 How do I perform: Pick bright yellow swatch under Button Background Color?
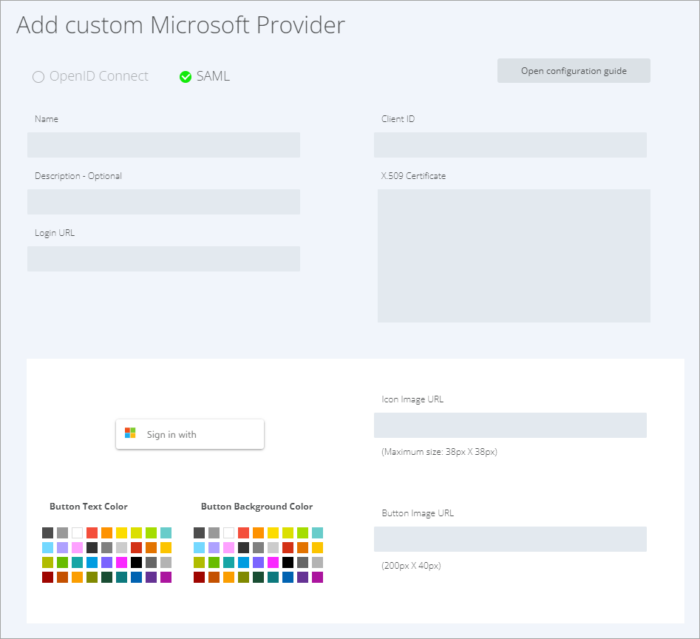273,533
